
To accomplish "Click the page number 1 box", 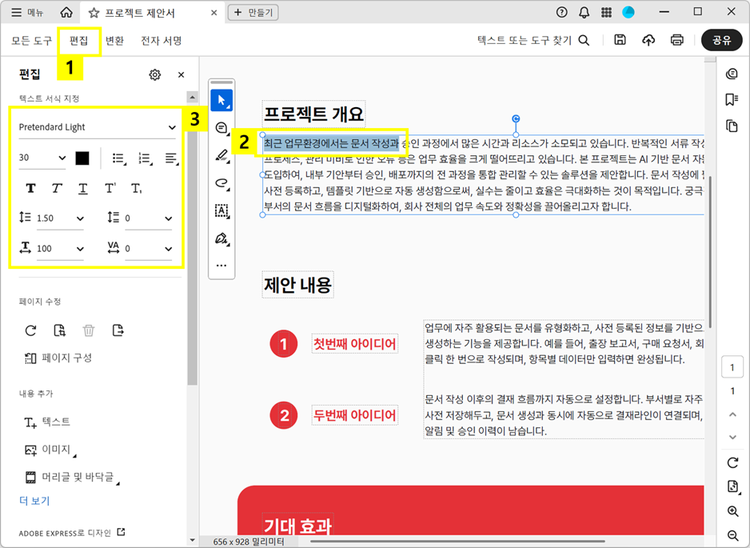I will click(x=732, y=368).
